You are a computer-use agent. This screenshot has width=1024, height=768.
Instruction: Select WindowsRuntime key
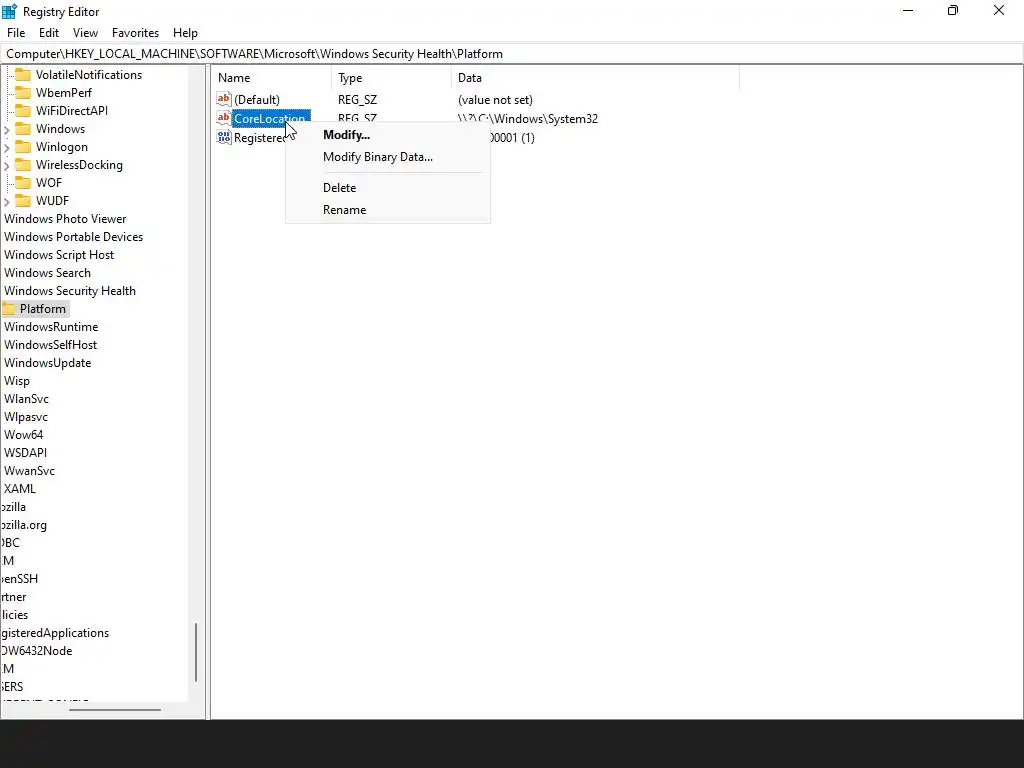pyautogui.click(x=51, y=327)
